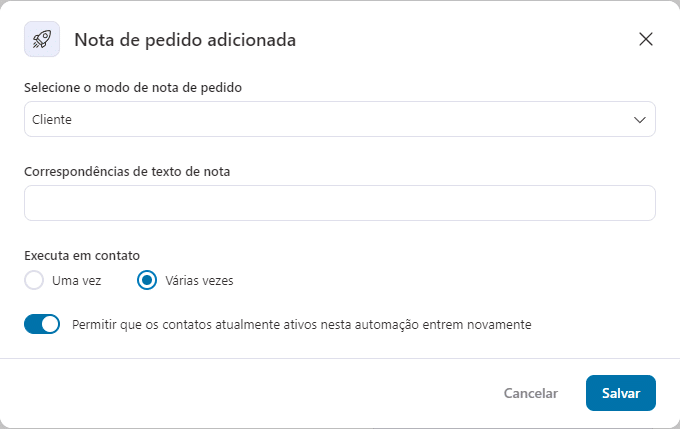Click the 'Correspondências de texto de nota' label

[x=127, y=171]
